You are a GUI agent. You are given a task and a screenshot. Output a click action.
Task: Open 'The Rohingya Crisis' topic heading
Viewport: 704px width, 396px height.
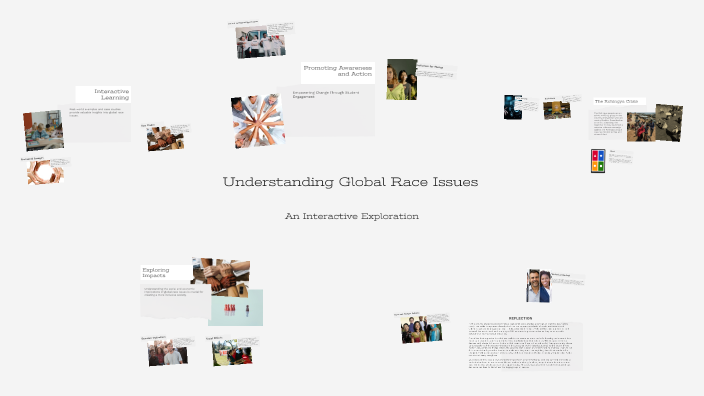(x=616, y=101)
